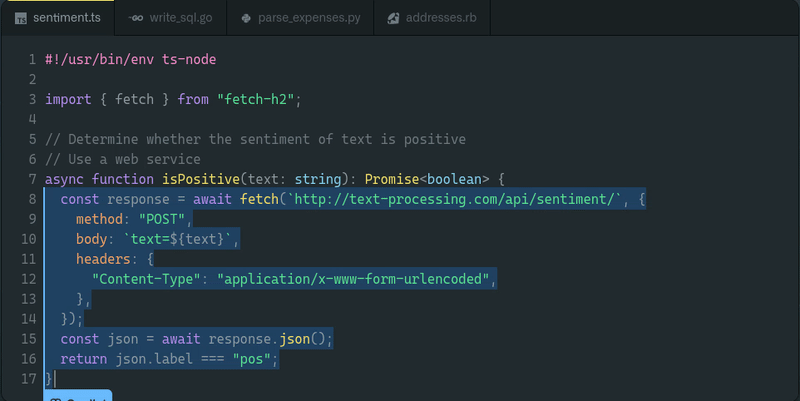Screen dimensions: 800x401
Task: Click the Go icon on write_sql.go tab
Action: (135, 19)
